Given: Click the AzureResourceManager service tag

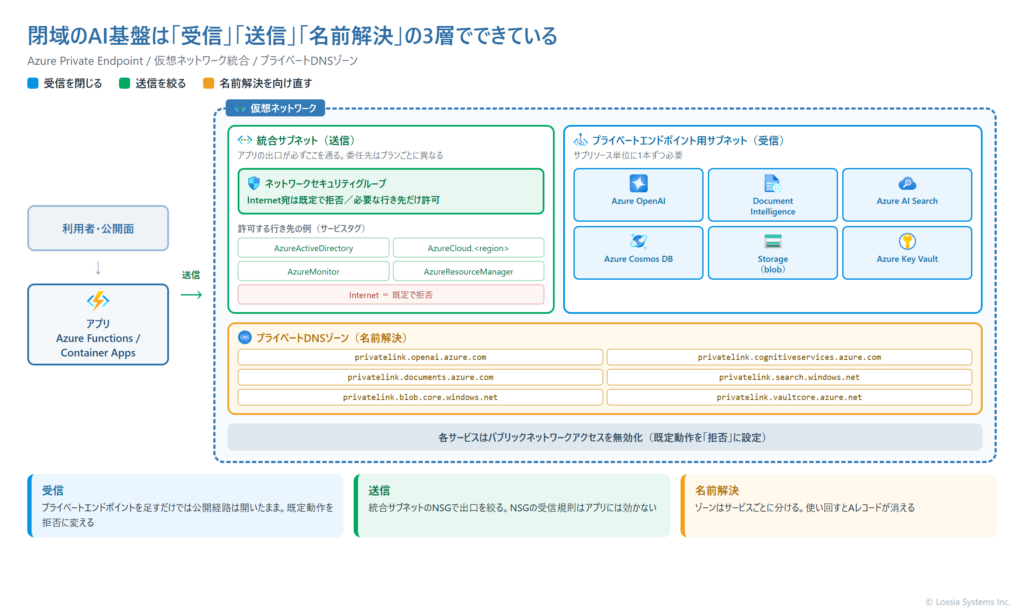Looking at the screenshot, I should tap(468, 271).
